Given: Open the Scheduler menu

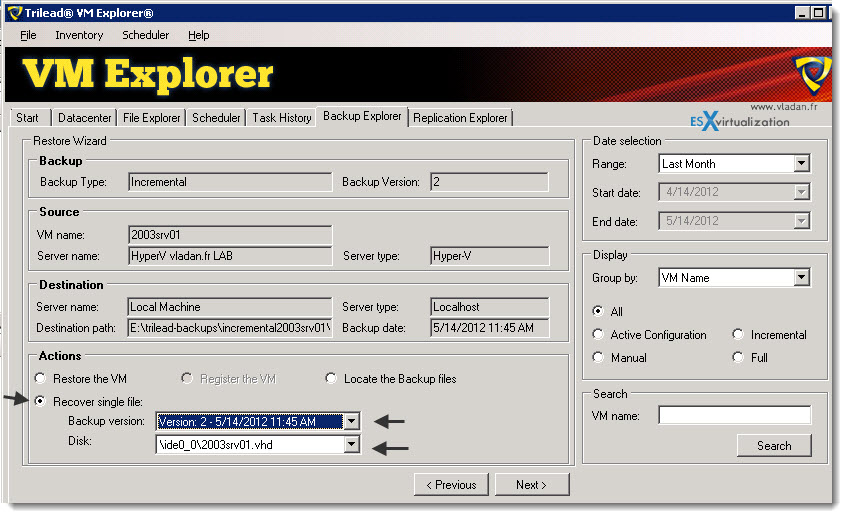Looking at the screenshot, I should pyautogui.click(x=145, y=35).
